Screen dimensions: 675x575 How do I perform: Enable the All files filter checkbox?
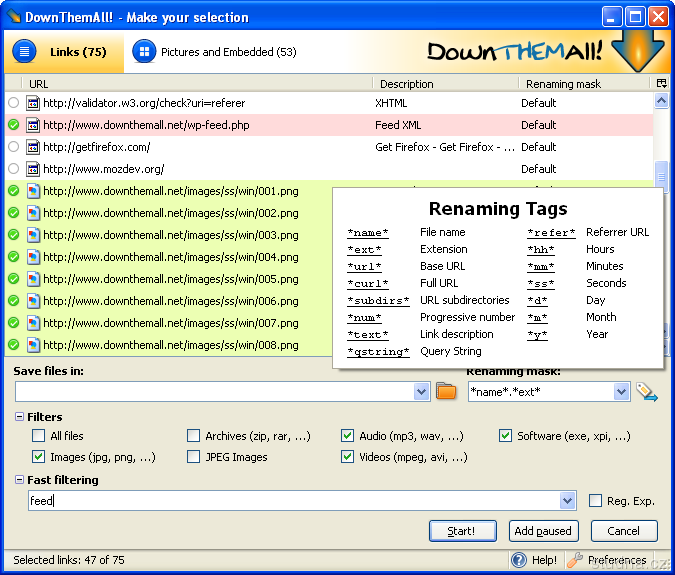coord(39,436)
